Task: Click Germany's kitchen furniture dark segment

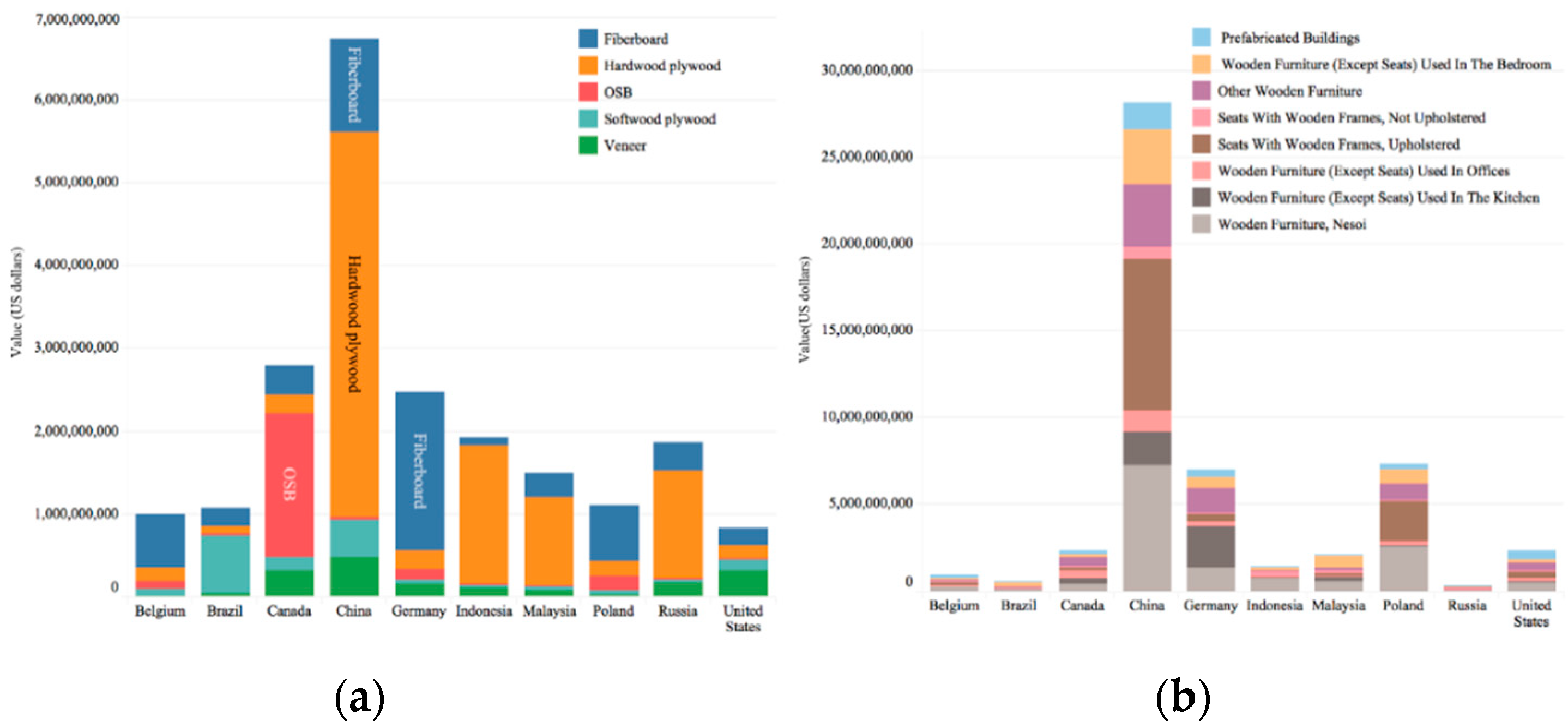Action: [x=1211, y=547]
